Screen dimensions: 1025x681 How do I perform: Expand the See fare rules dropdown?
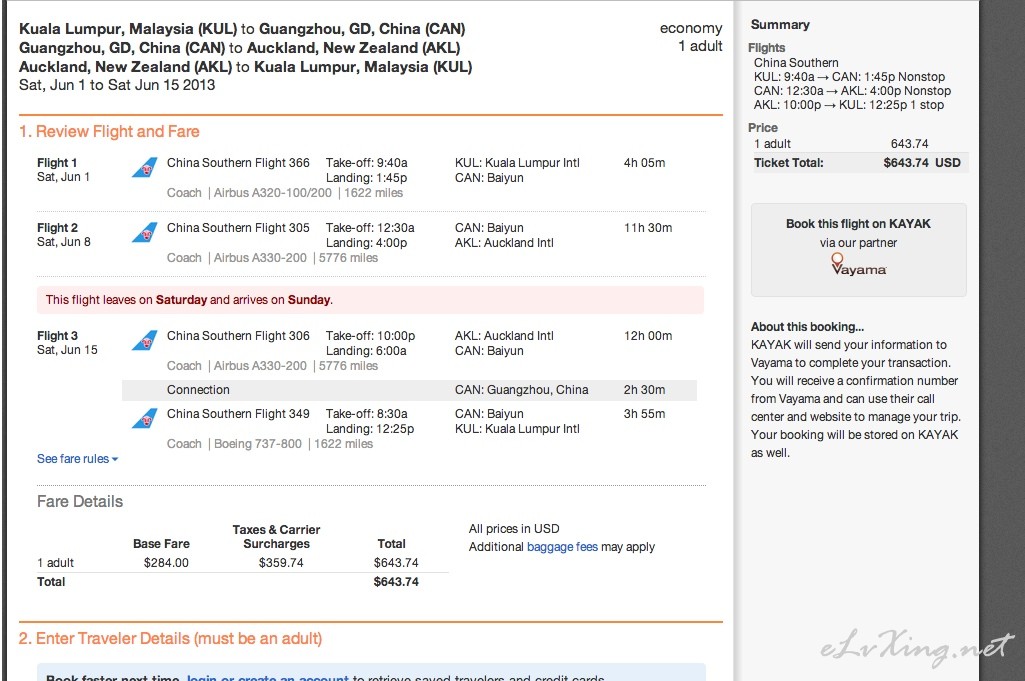coord(77,459)
